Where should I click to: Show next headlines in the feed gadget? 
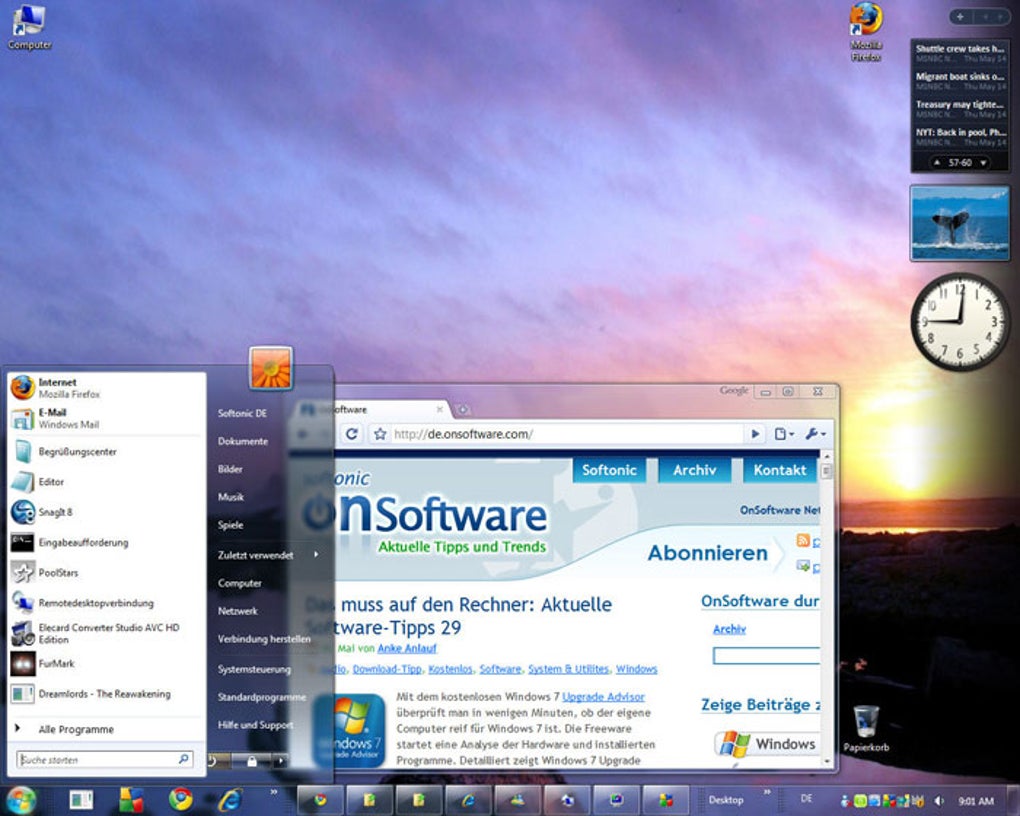pyautogui.click(x=983, y=163)
